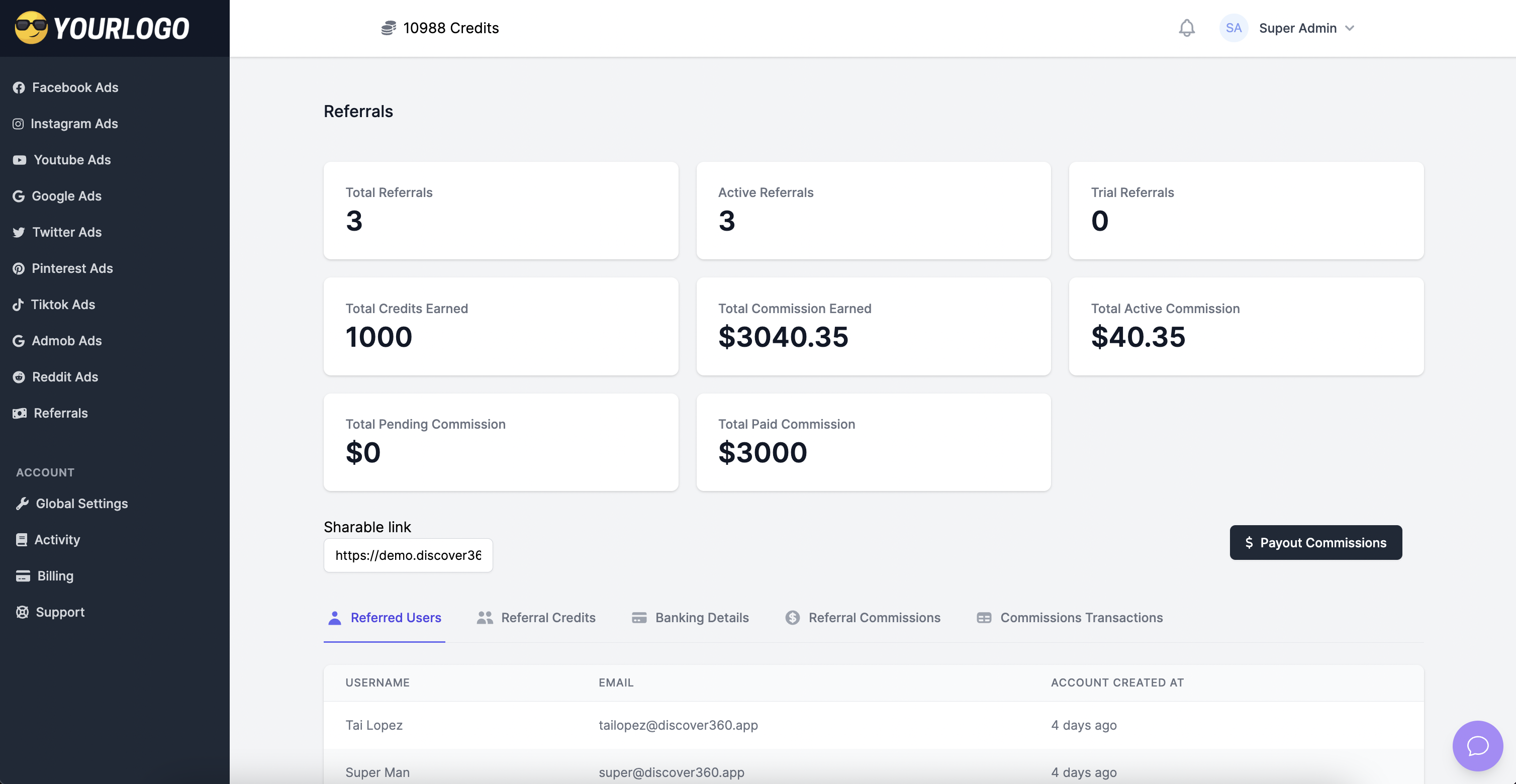Click the credits stack icon
The image size is (1516, 784).
tap(388, 28)
